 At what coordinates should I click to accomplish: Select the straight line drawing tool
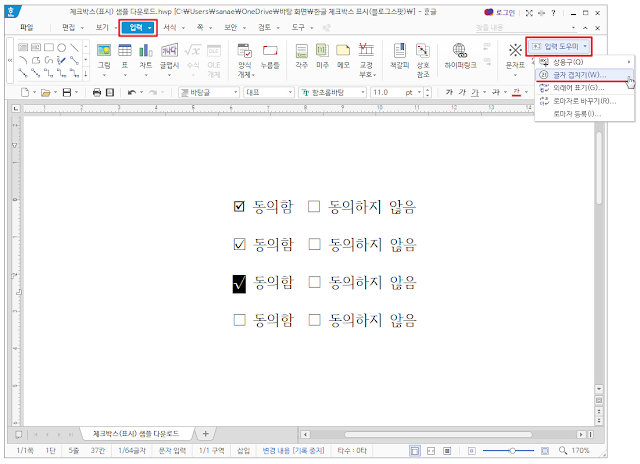click(74, 47)
